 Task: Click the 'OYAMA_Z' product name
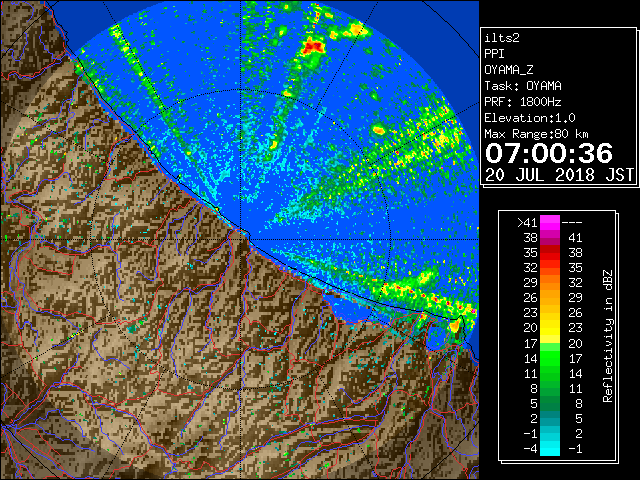pyautogui.click(x=509, y=70)
